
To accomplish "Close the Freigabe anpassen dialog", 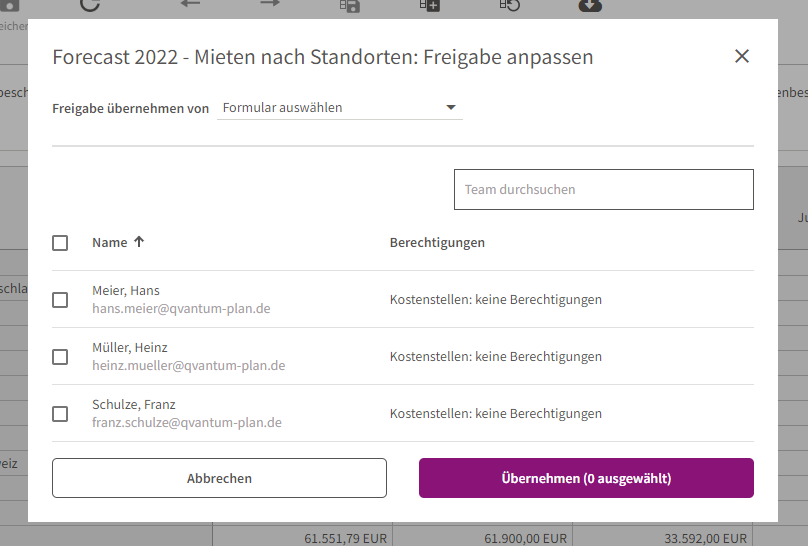I will [741, 57].
